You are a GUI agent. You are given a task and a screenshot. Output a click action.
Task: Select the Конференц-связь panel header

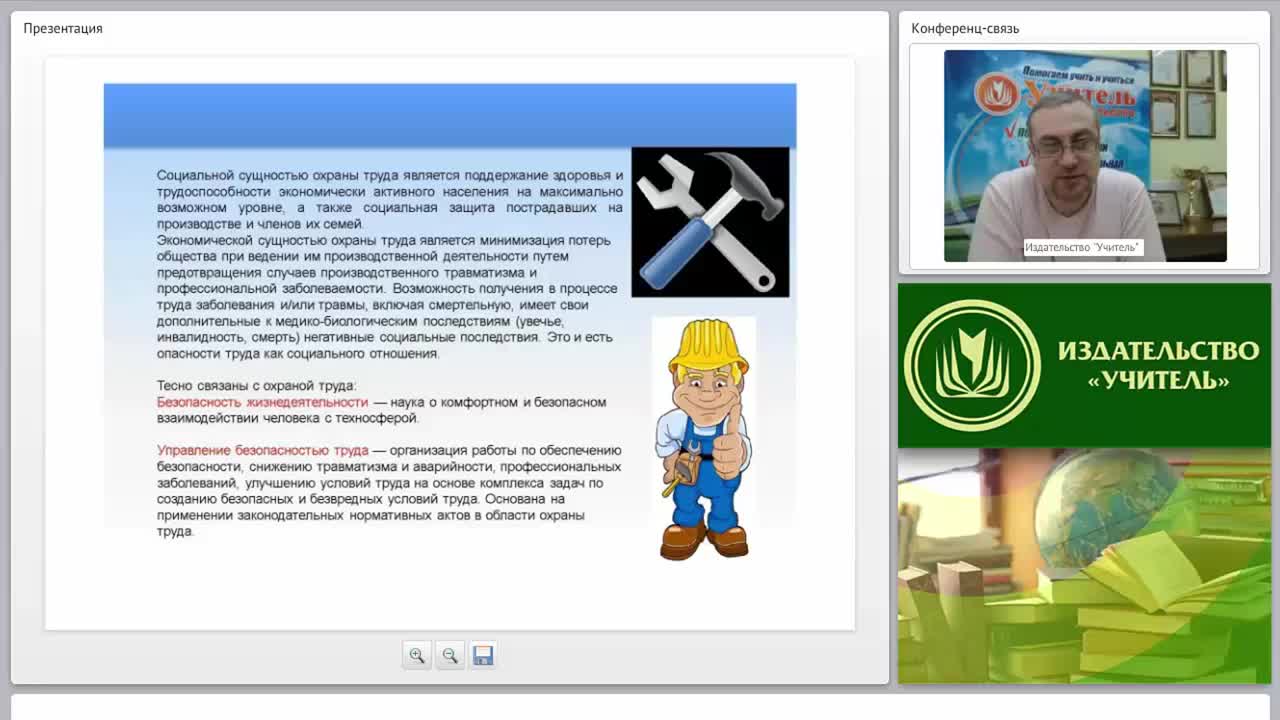coord(965,28)
